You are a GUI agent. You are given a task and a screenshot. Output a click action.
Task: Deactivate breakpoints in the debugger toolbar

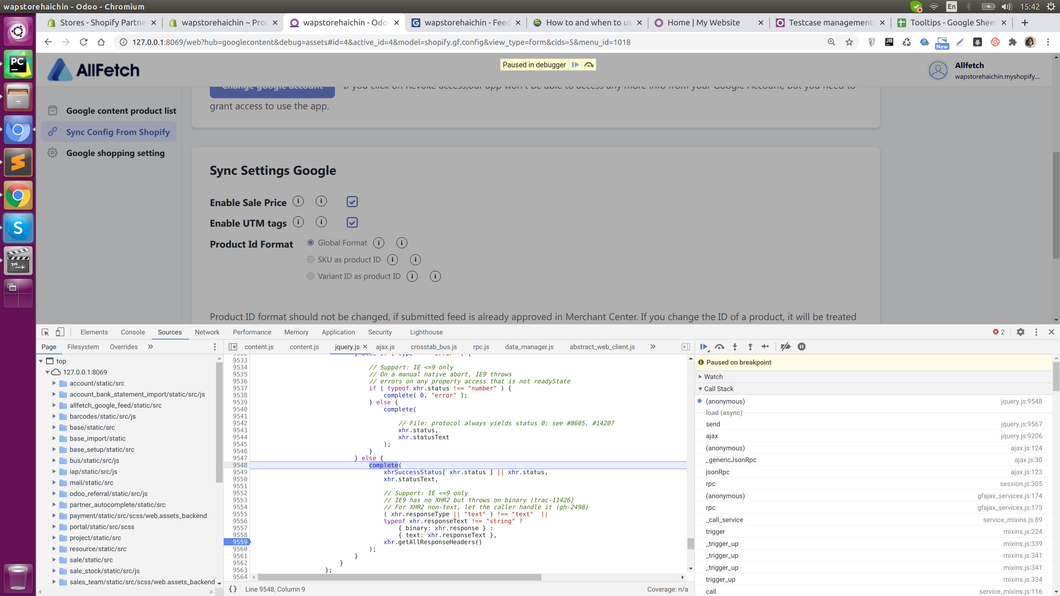point(786,347)
